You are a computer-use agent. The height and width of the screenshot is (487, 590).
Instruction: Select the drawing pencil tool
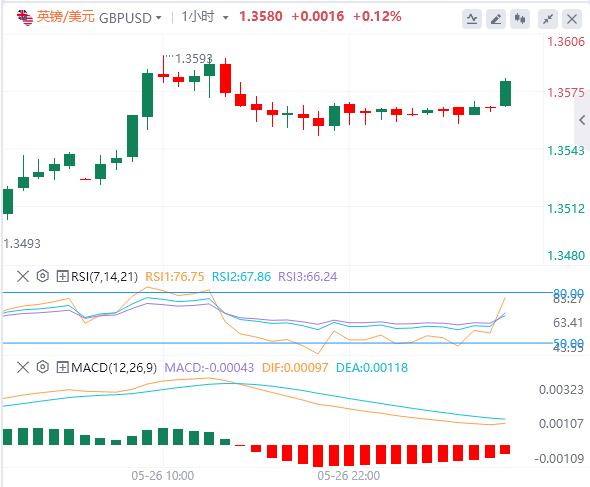coord(496,19)
